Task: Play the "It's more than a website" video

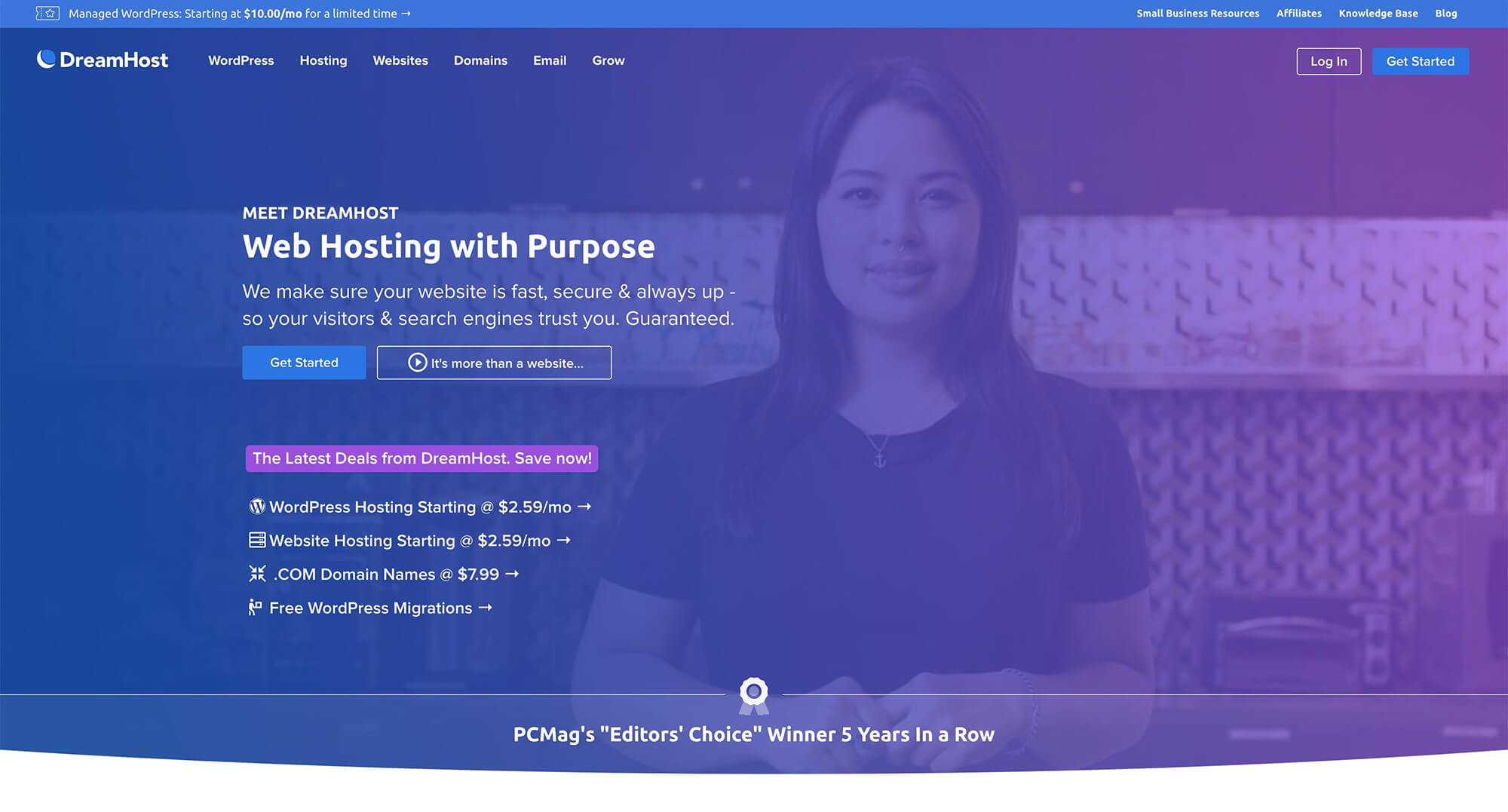Action: click(x=494, y=363)
